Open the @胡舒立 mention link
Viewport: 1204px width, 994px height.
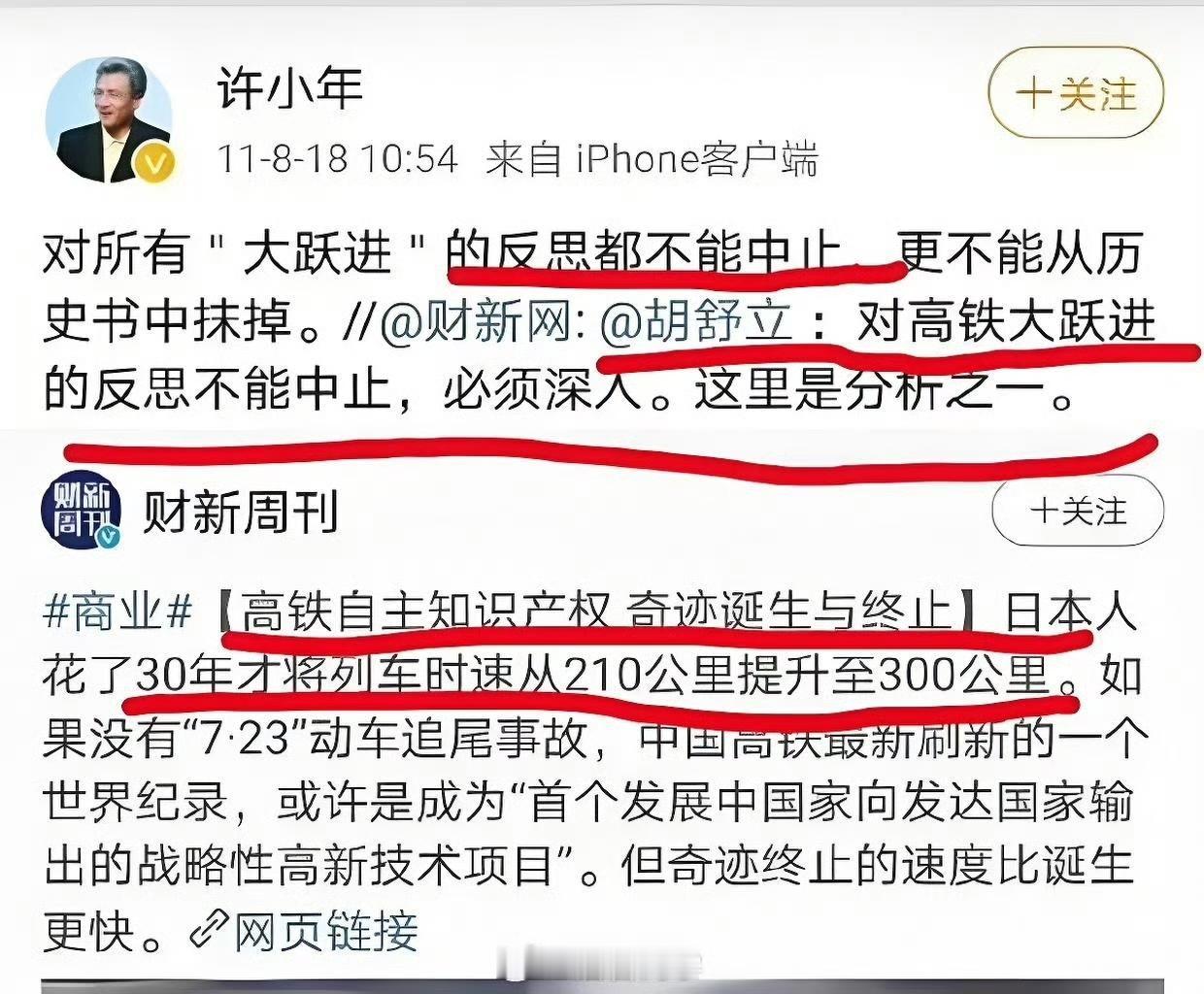click(697, 321)
